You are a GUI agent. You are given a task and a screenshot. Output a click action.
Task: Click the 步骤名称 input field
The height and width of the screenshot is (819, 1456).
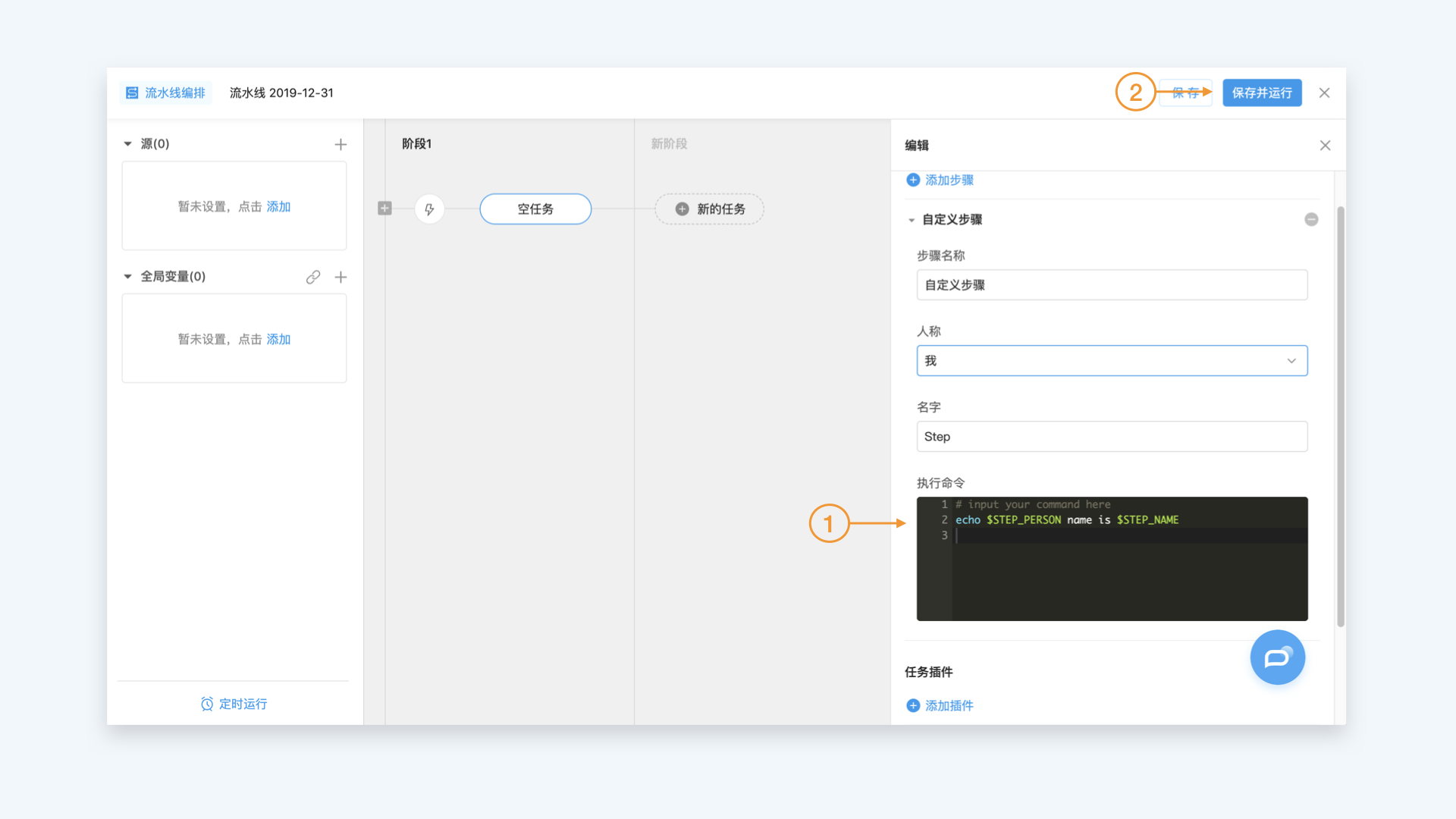(x=1112, y=285)
